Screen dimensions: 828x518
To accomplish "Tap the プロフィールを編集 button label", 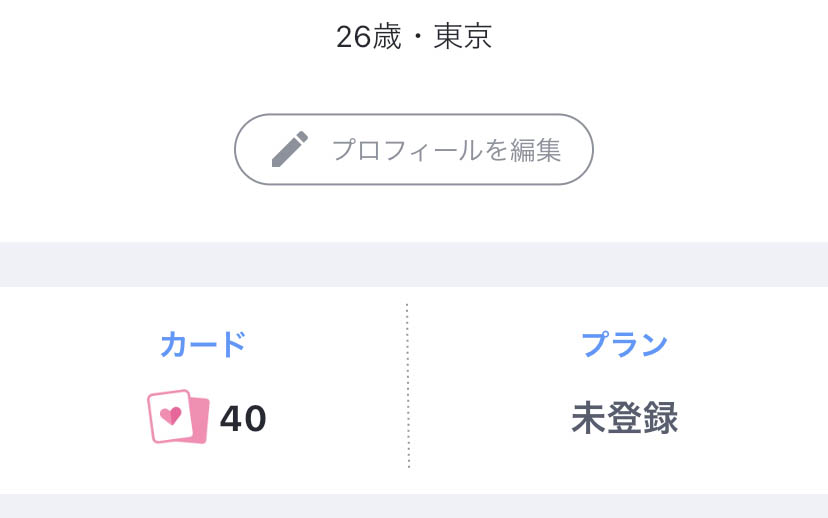I will click(x=446, y=150).
